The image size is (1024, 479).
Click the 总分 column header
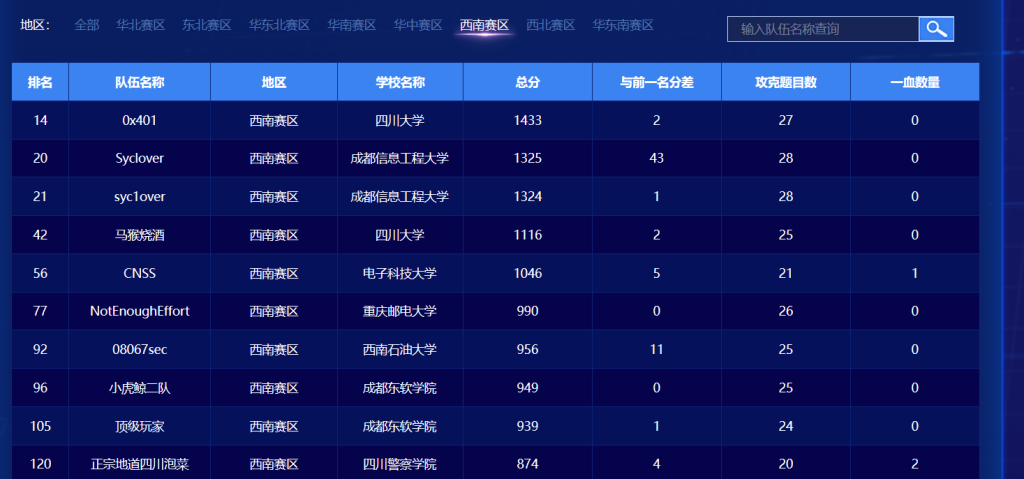(x=527, y=82)
